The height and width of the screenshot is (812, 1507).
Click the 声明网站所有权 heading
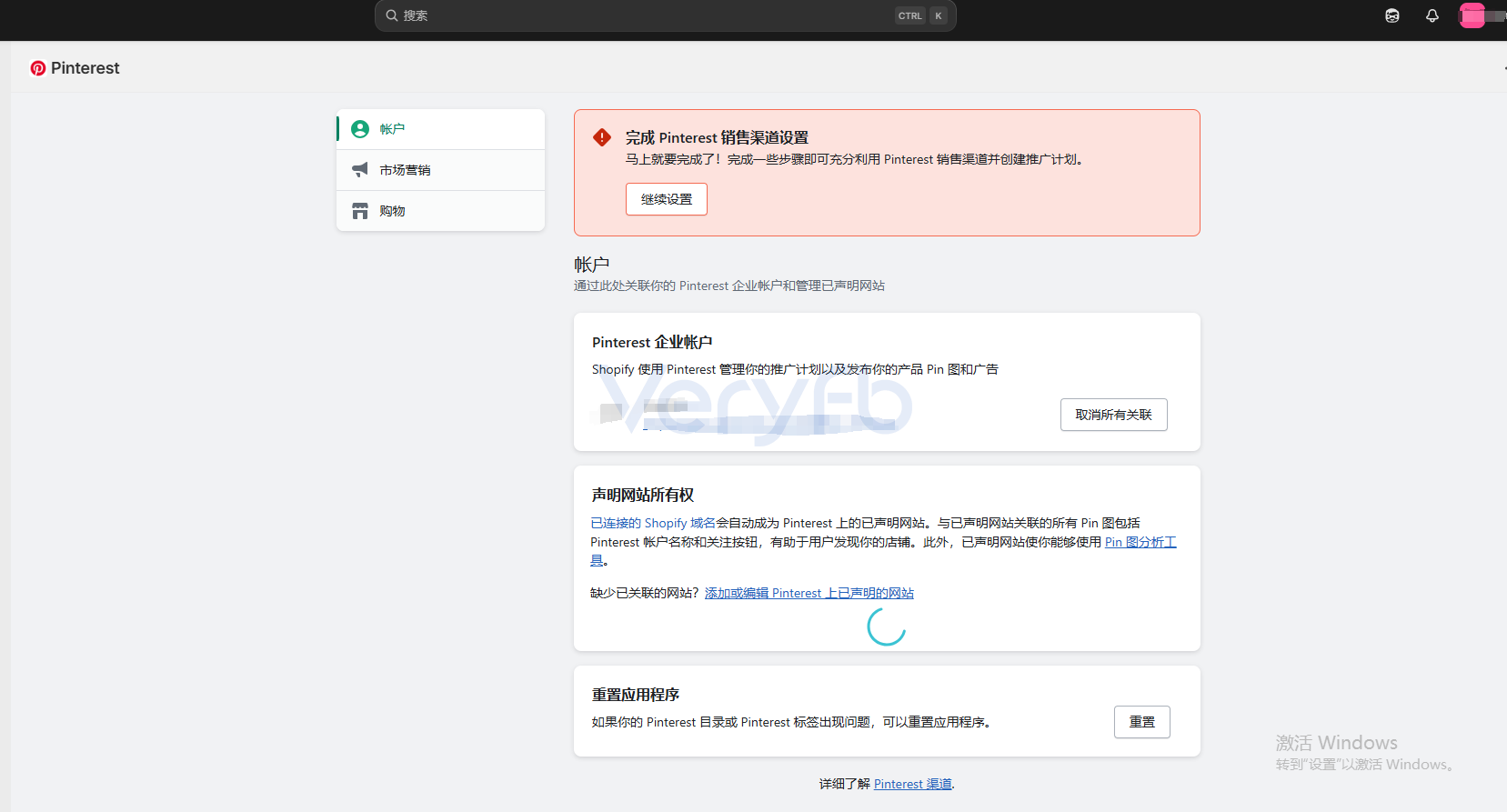coord(643,495)
